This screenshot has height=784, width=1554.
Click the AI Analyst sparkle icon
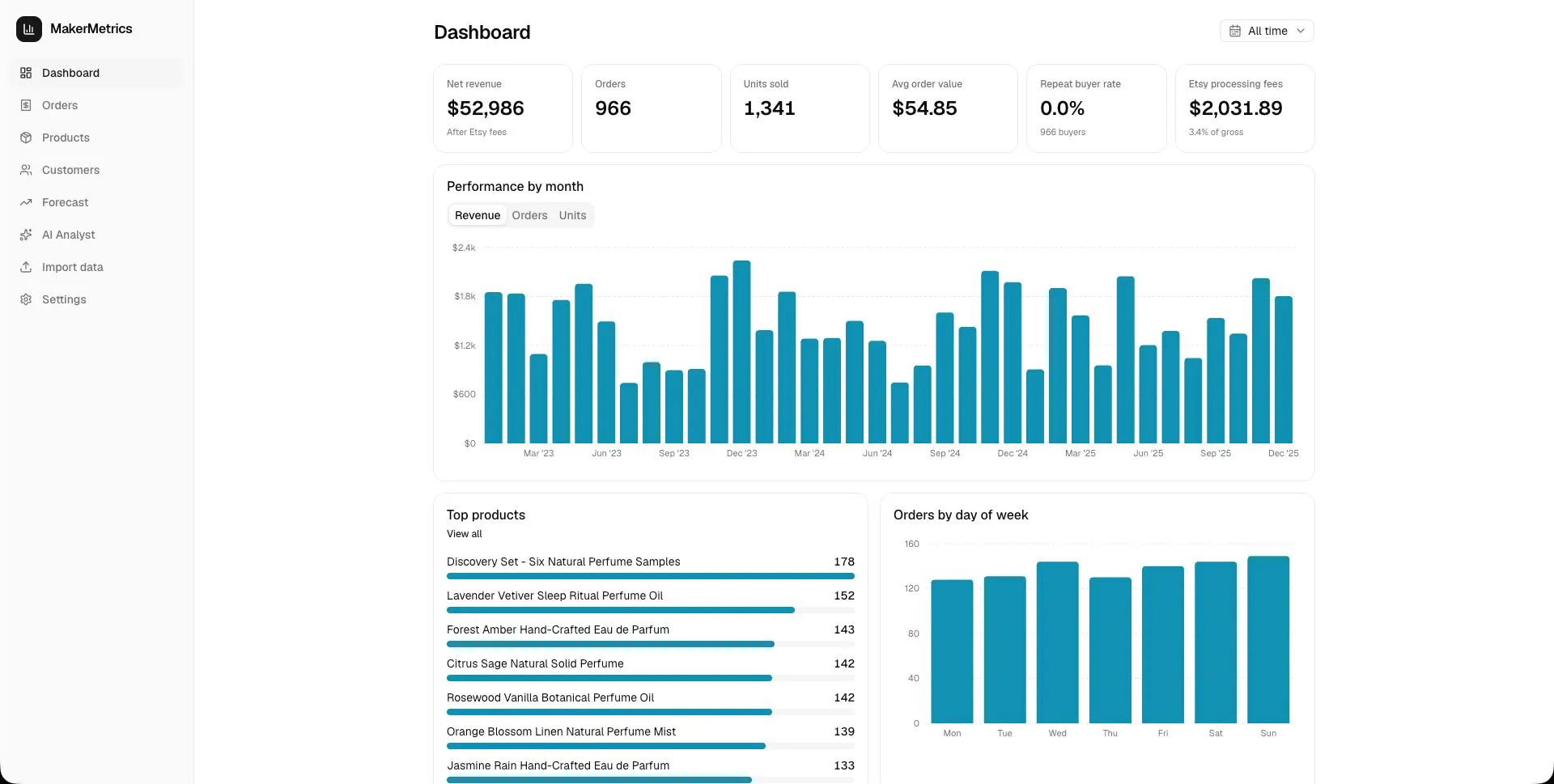(26, 235)
